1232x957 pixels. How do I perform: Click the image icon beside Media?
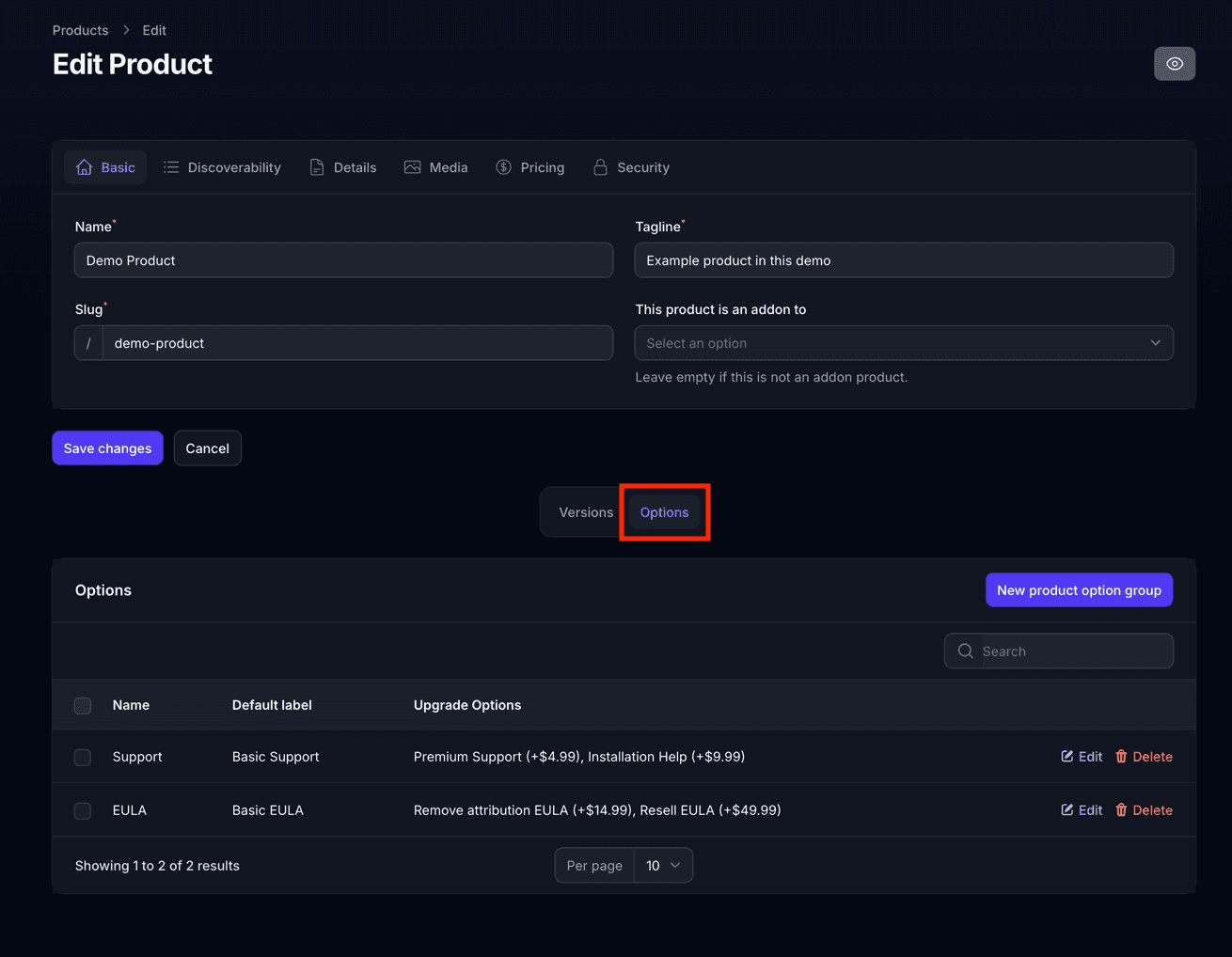pyautogui.click(x=412, y=166)
